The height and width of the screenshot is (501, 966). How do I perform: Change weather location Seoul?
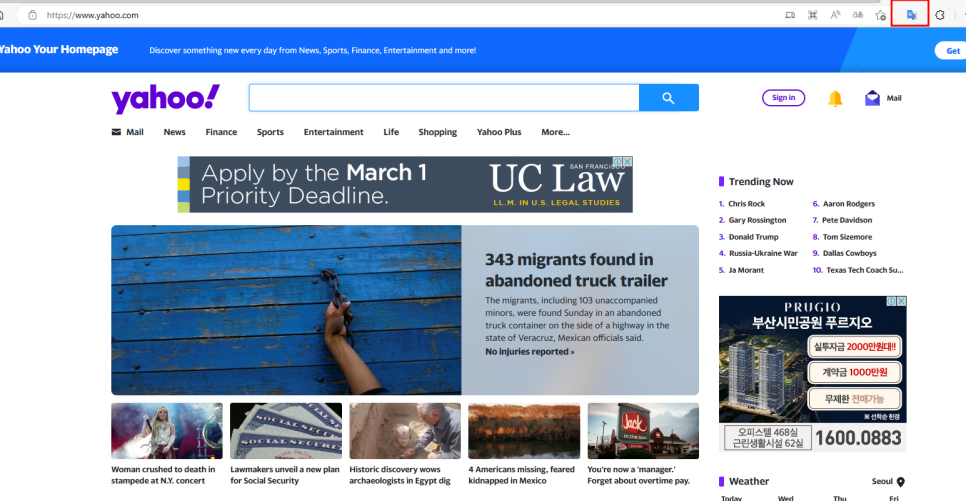coord(882,481)
